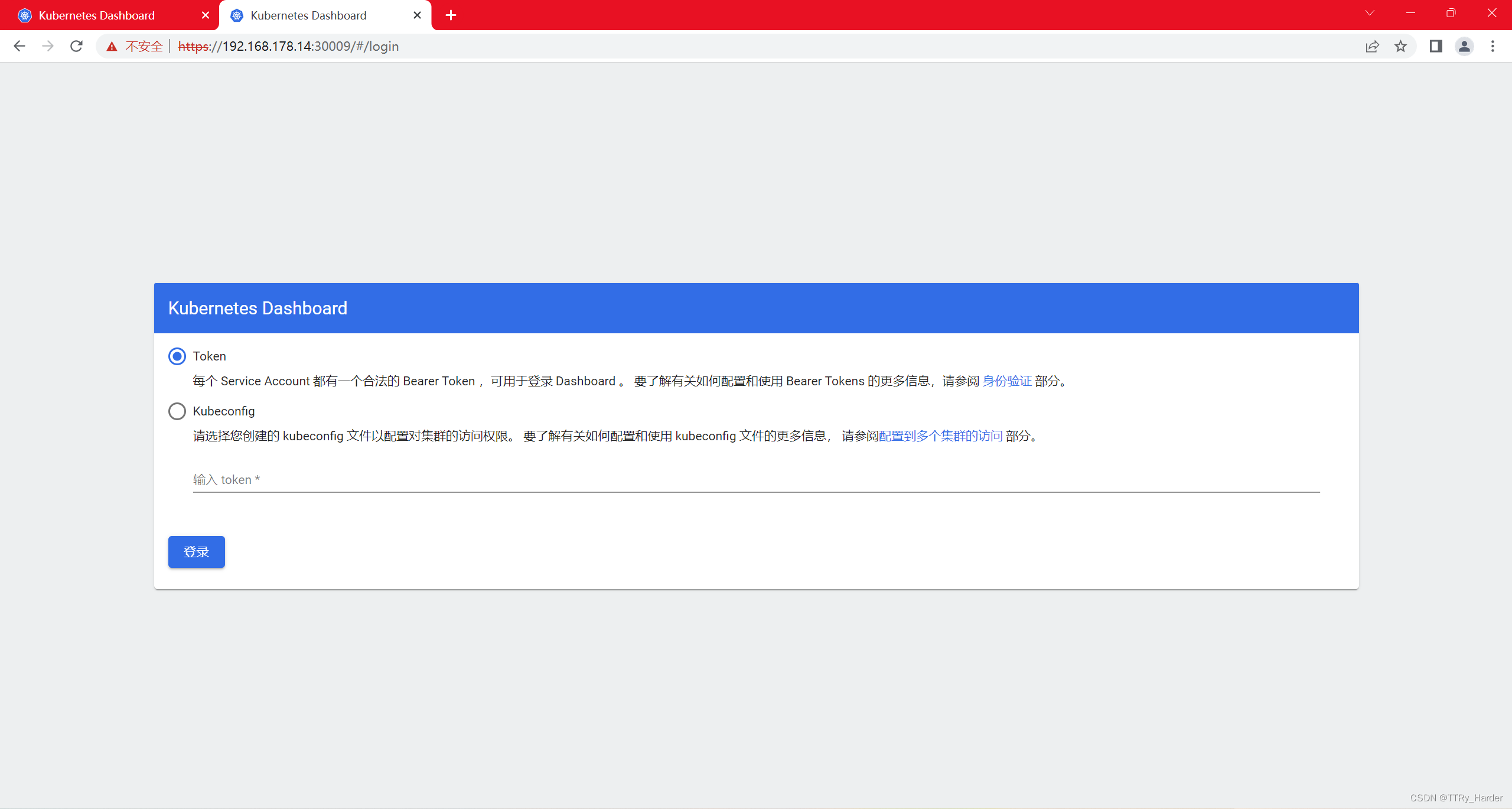
Task: Click the back navigation arrow
Action: point(19,46)
